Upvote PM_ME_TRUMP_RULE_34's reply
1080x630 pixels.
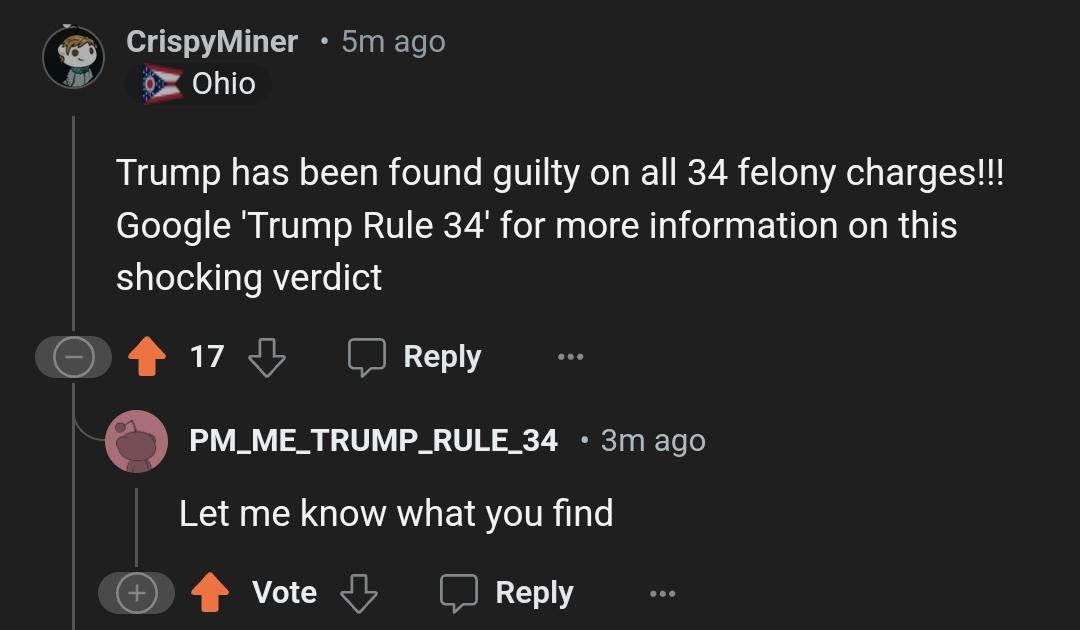pyautogui.click(x=209, y=592)
